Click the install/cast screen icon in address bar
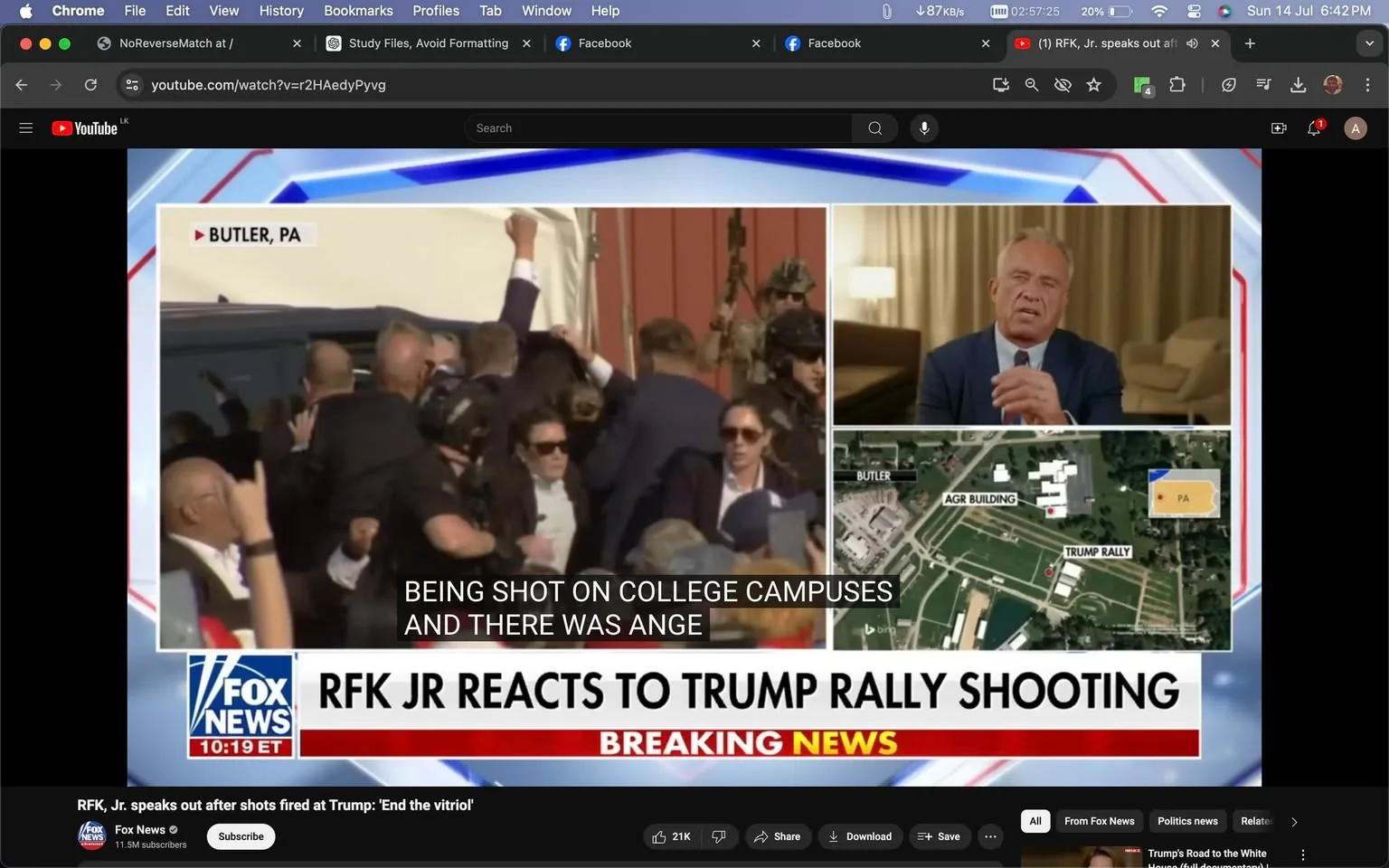Image resolution: width=1389 pixels, height=868 pixels. [1001, 85]
